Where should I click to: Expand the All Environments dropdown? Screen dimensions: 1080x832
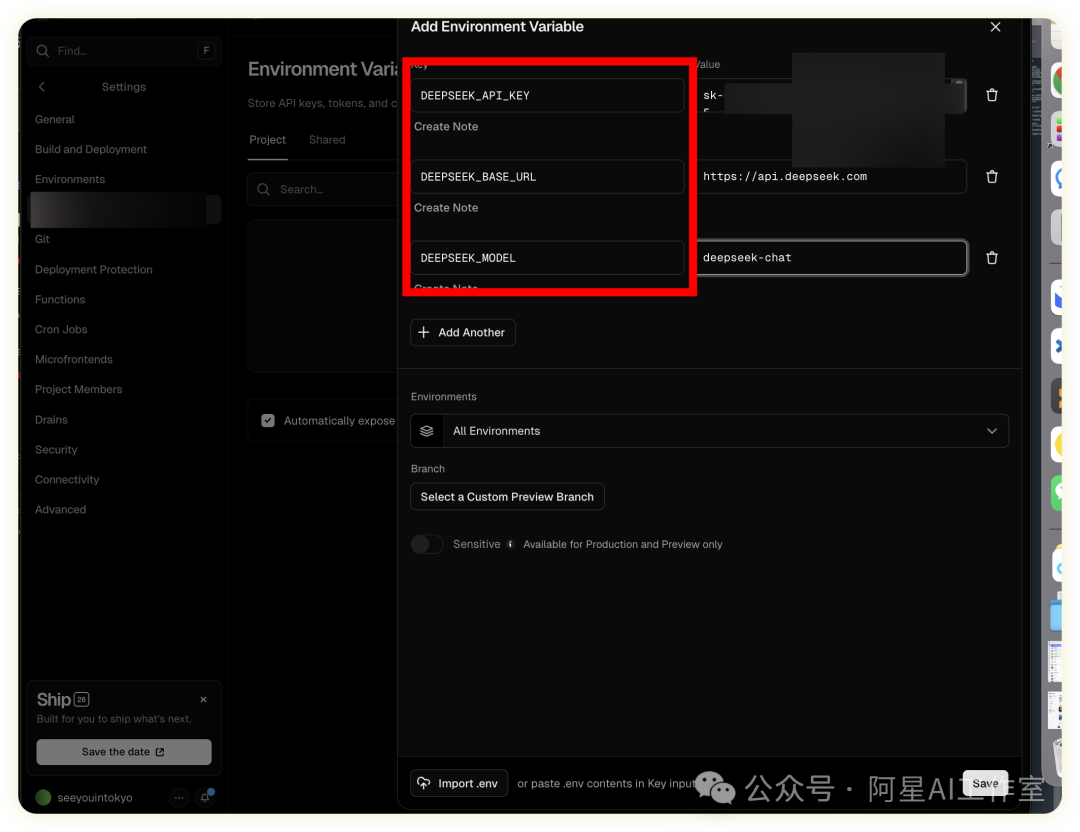coord(709,431)
